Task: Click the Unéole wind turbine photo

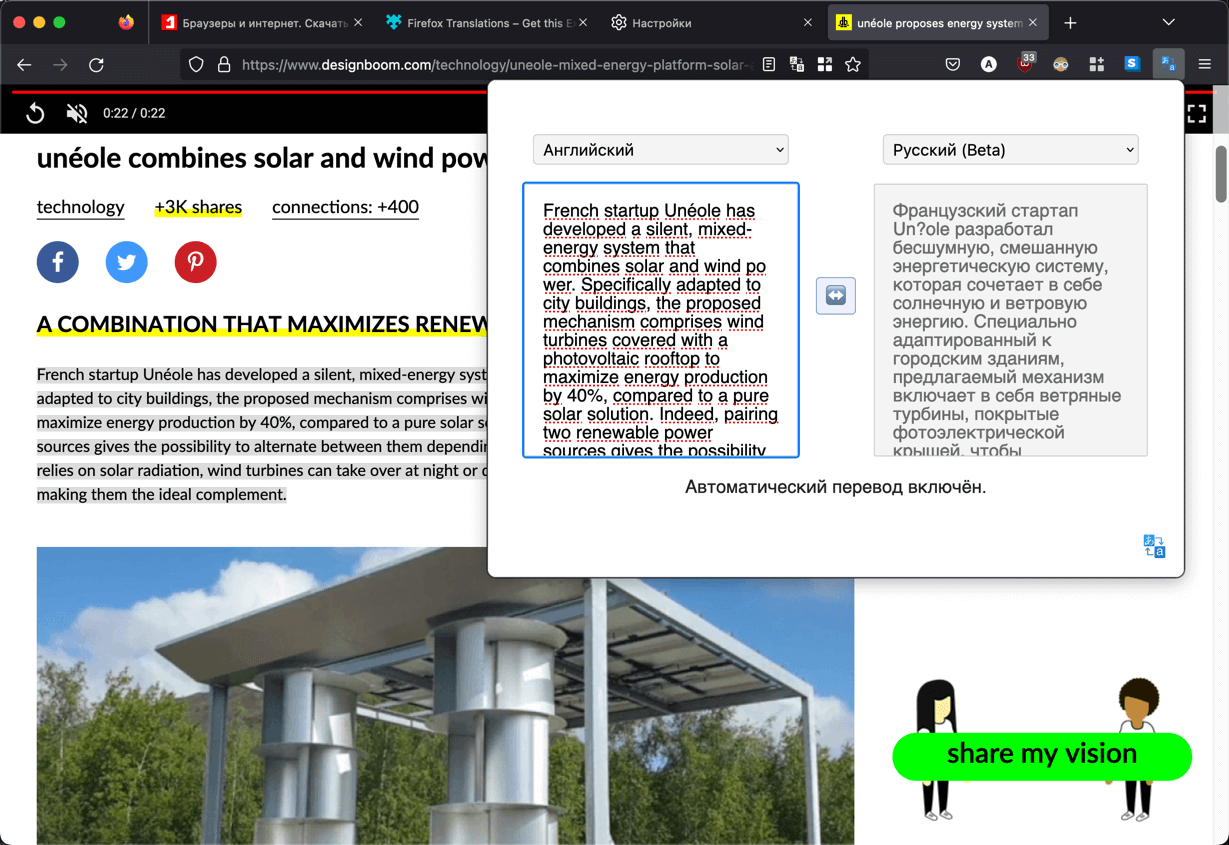Action: (445, 695)
